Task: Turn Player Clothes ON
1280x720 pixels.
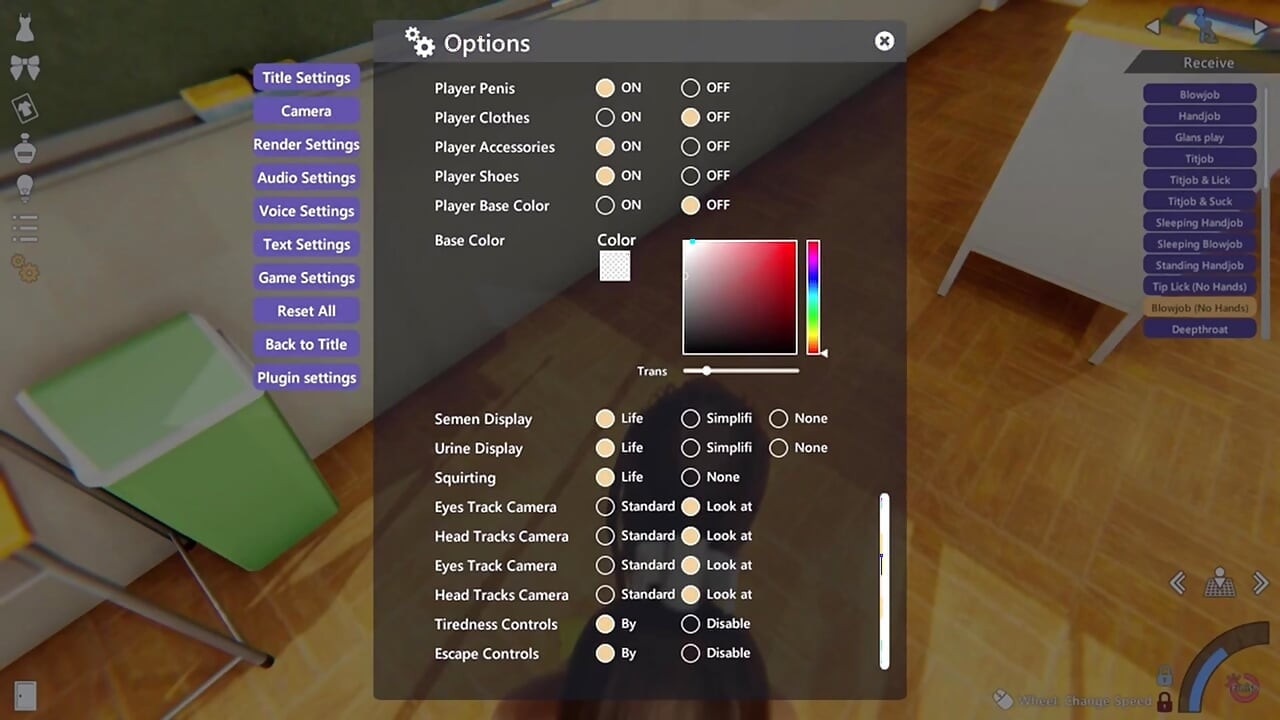Action: 605,117
